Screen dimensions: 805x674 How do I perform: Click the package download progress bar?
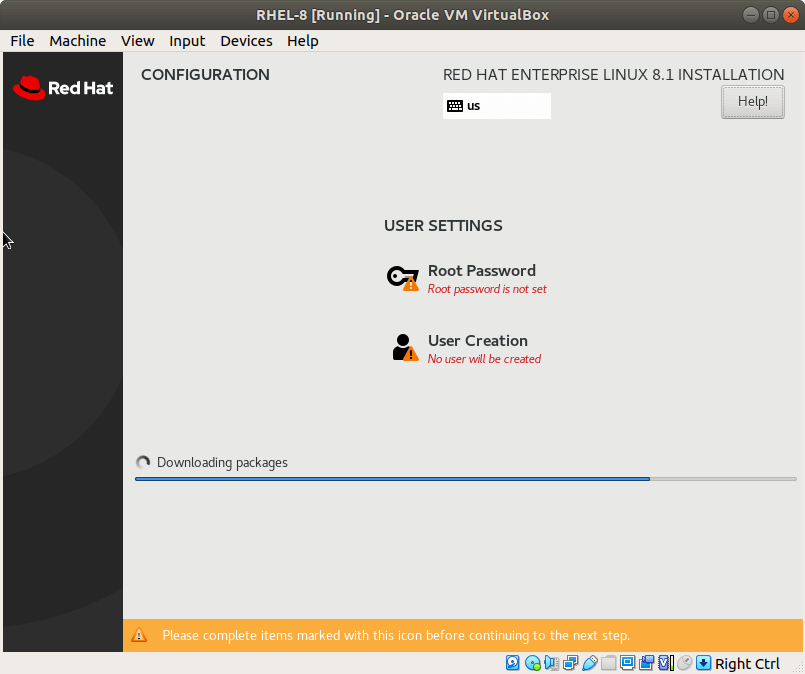click(x=466, y=479)
